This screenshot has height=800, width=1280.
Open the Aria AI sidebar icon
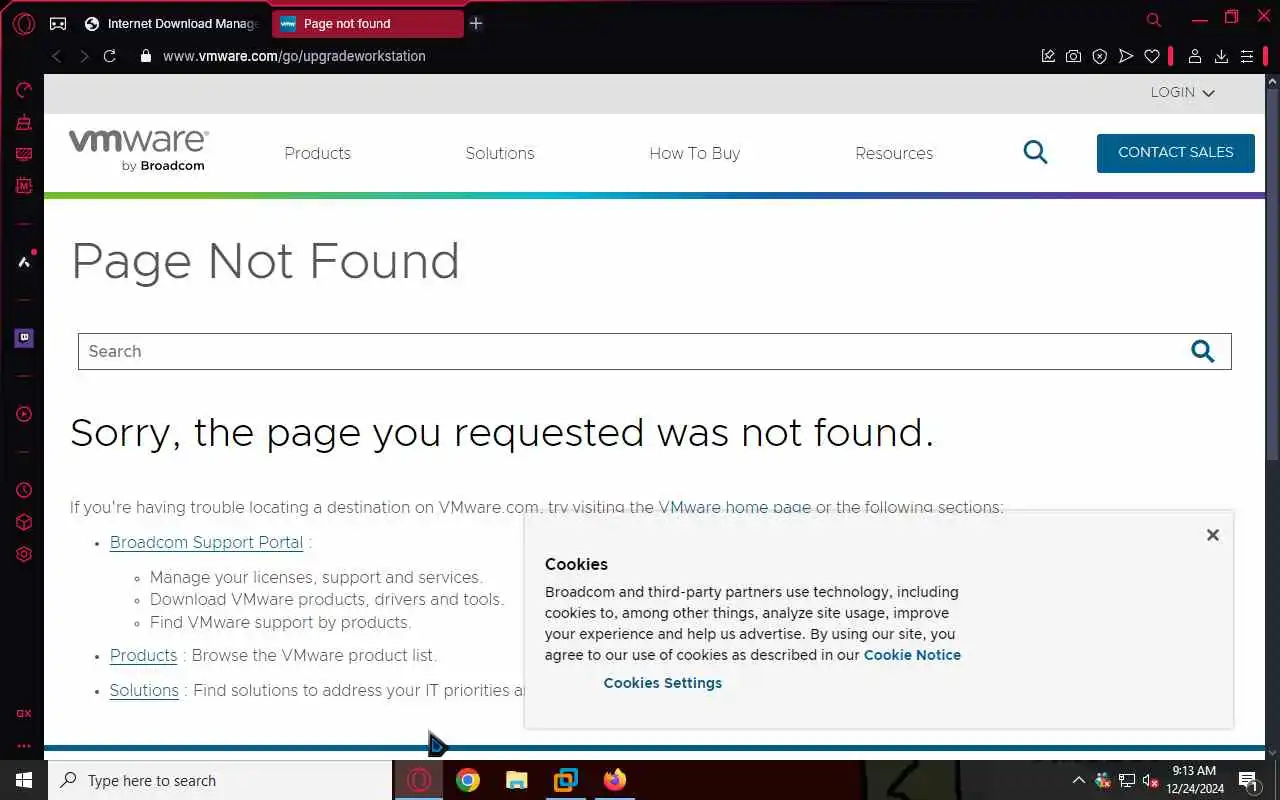(24, 262)
